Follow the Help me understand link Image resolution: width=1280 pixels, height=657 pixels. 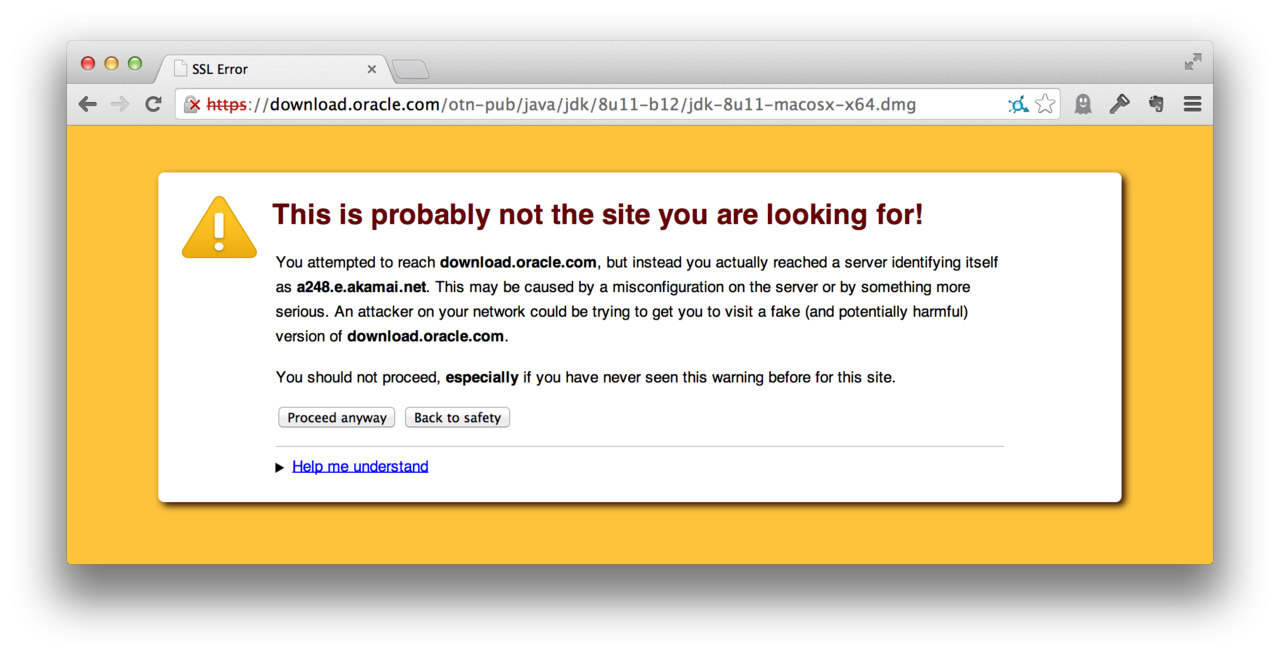(x=360, y=466)
